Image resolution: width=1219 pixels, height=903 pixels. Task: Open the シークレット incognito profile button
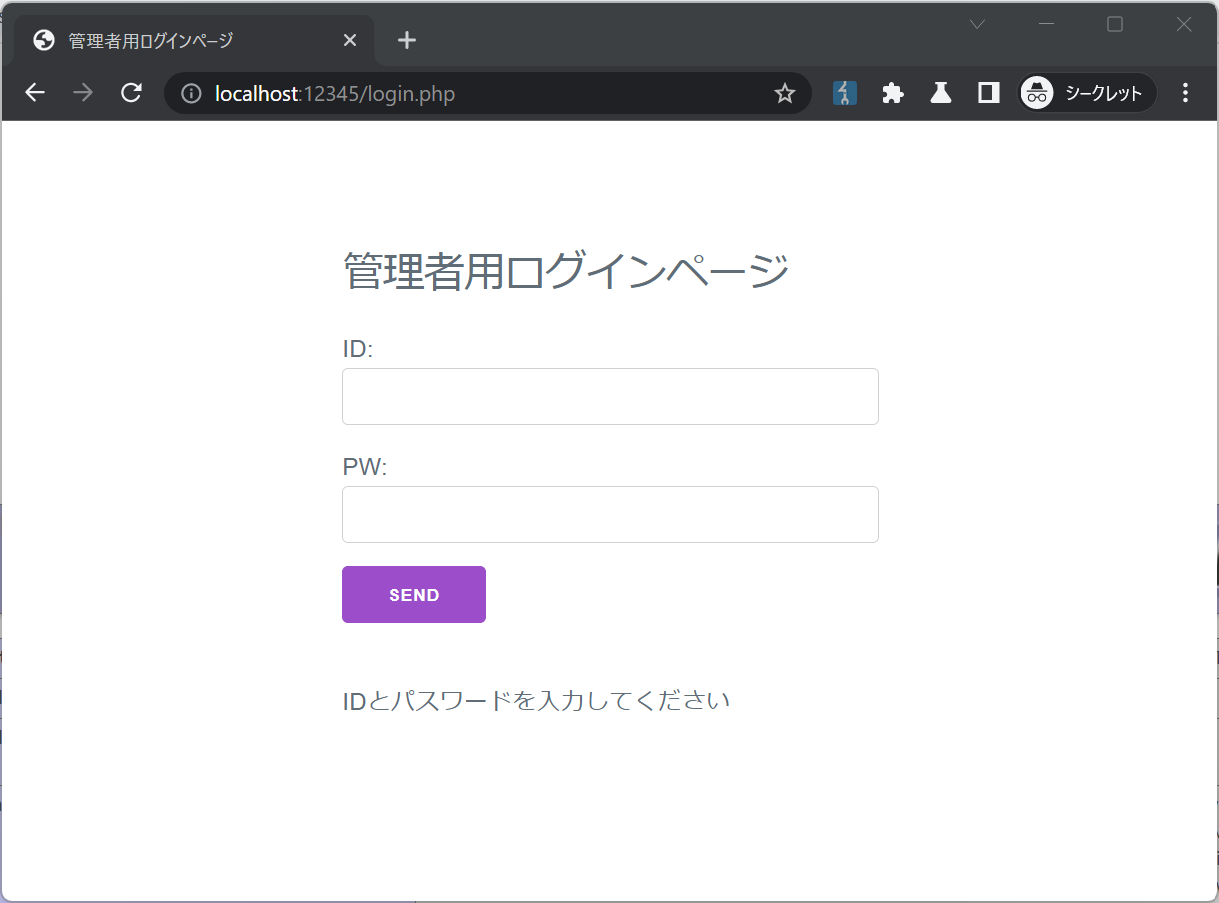1088,93
